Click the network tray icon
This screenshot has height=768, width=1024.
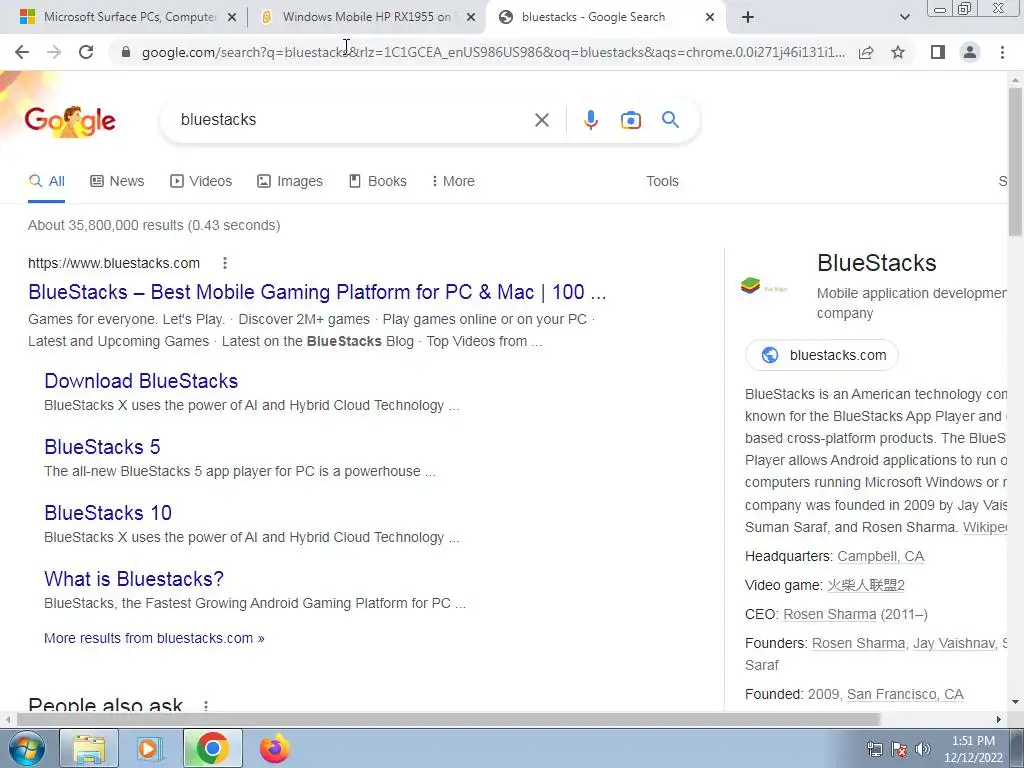pyautogui.click(x=874, y=749)
